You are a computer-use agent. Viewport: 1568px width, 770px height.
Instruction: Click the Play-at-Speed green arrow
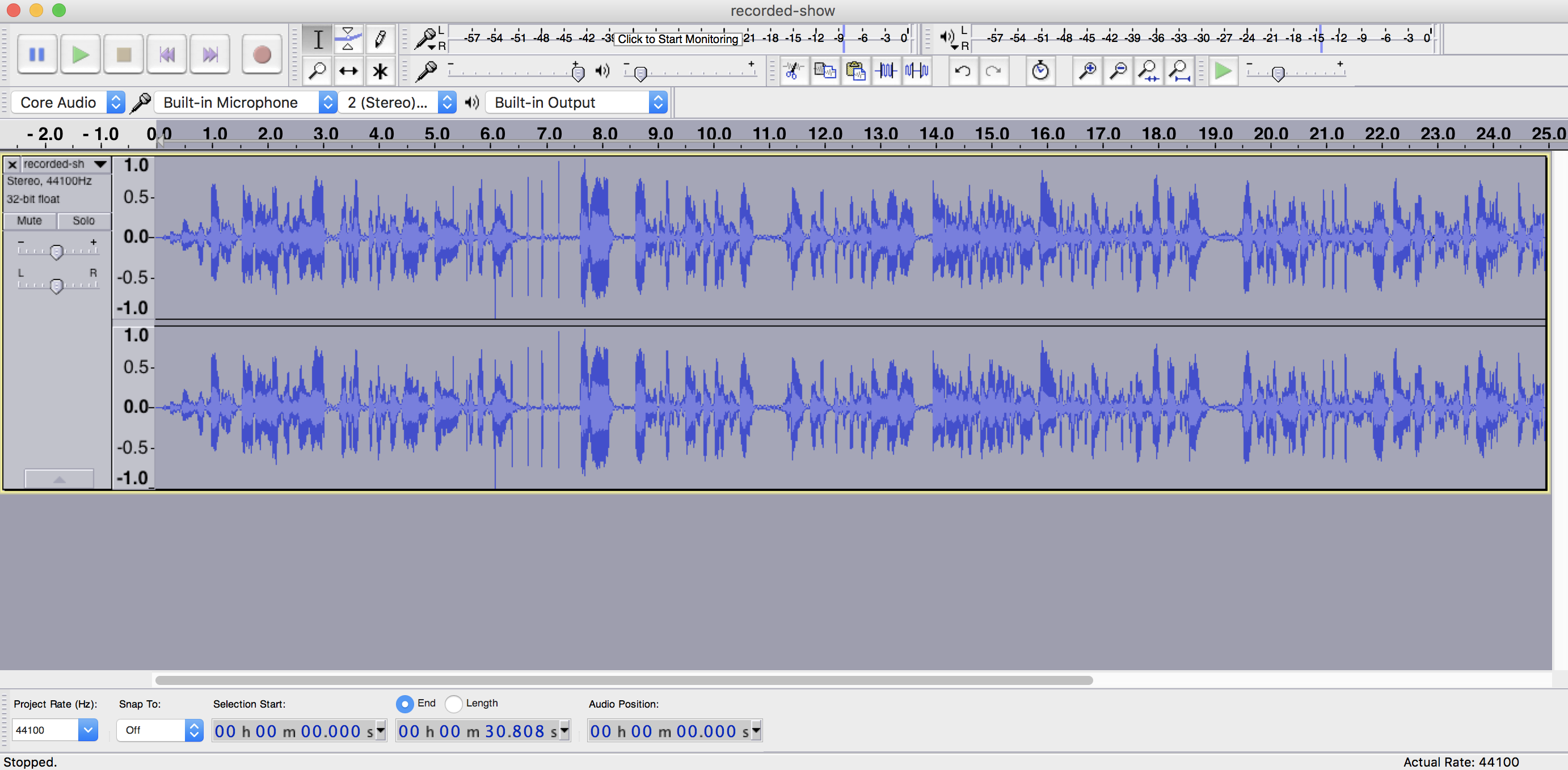tap(1223, 71)
